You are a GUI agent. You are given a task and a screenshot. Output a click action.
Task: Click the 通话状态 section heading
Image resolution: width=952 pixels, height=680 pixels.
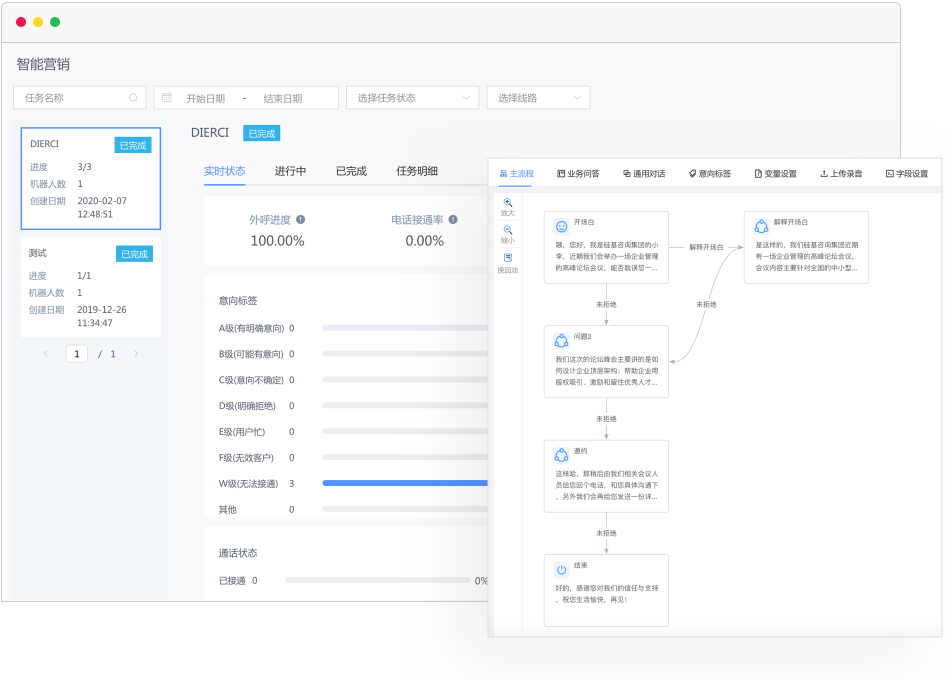point(238,553)
